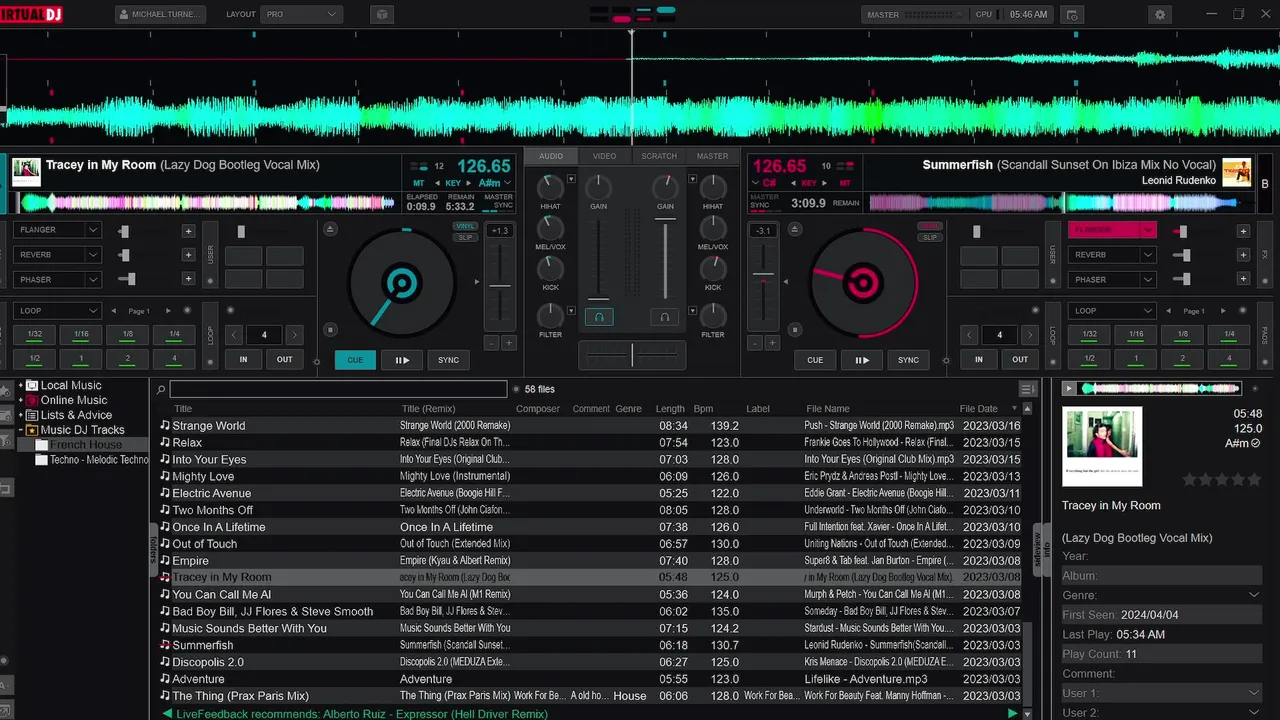This screenshot has height=720, width=1280.
Task: Open left deck REVERB effect dropdown
Action: [58, 255]
